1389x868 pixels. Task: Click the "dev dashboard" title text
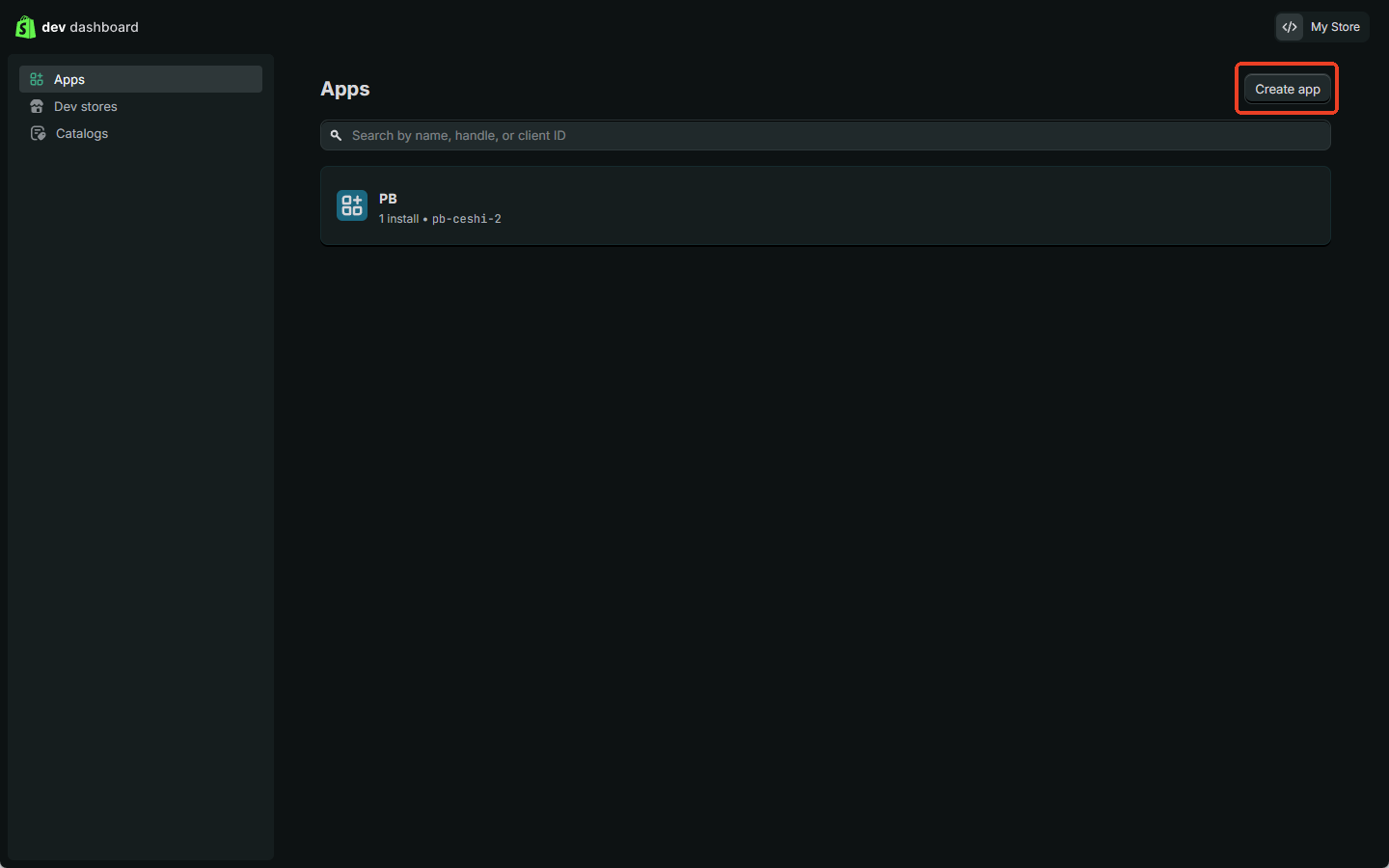pos(91,27)
